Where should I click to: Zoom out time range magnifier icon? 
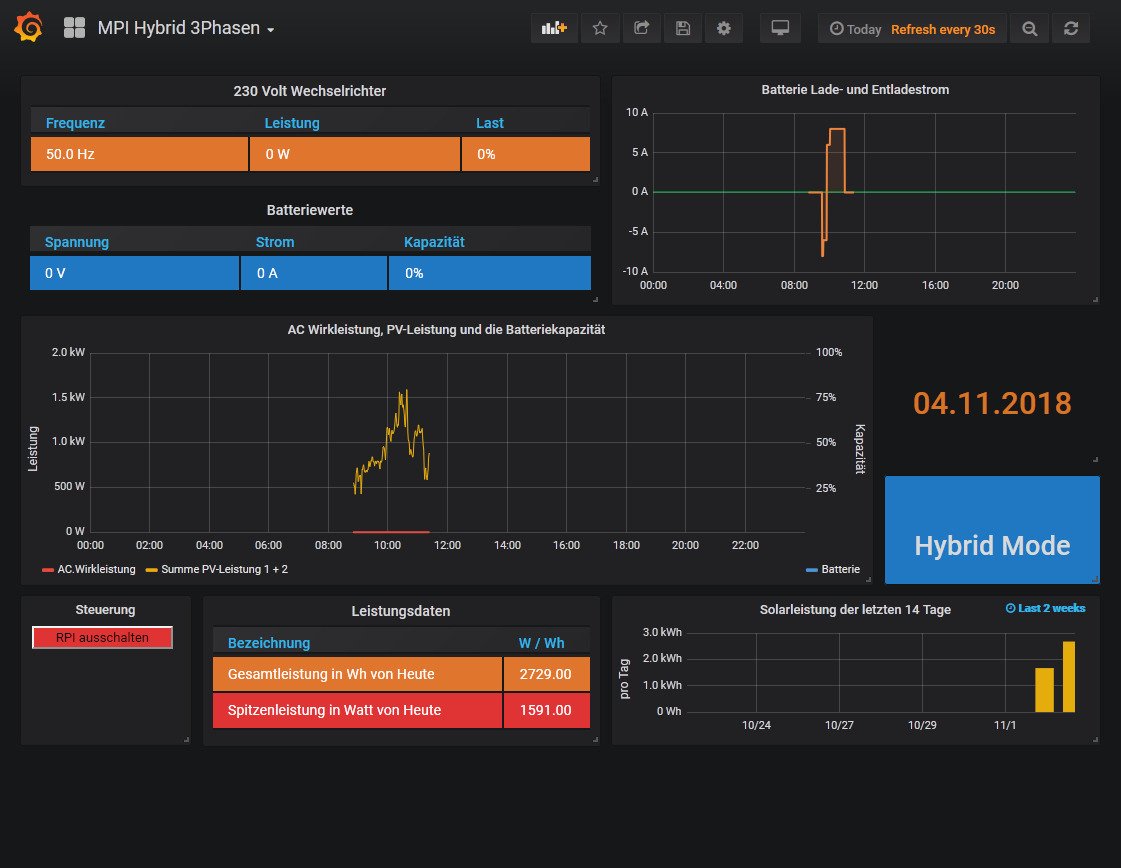point(1029,29)
